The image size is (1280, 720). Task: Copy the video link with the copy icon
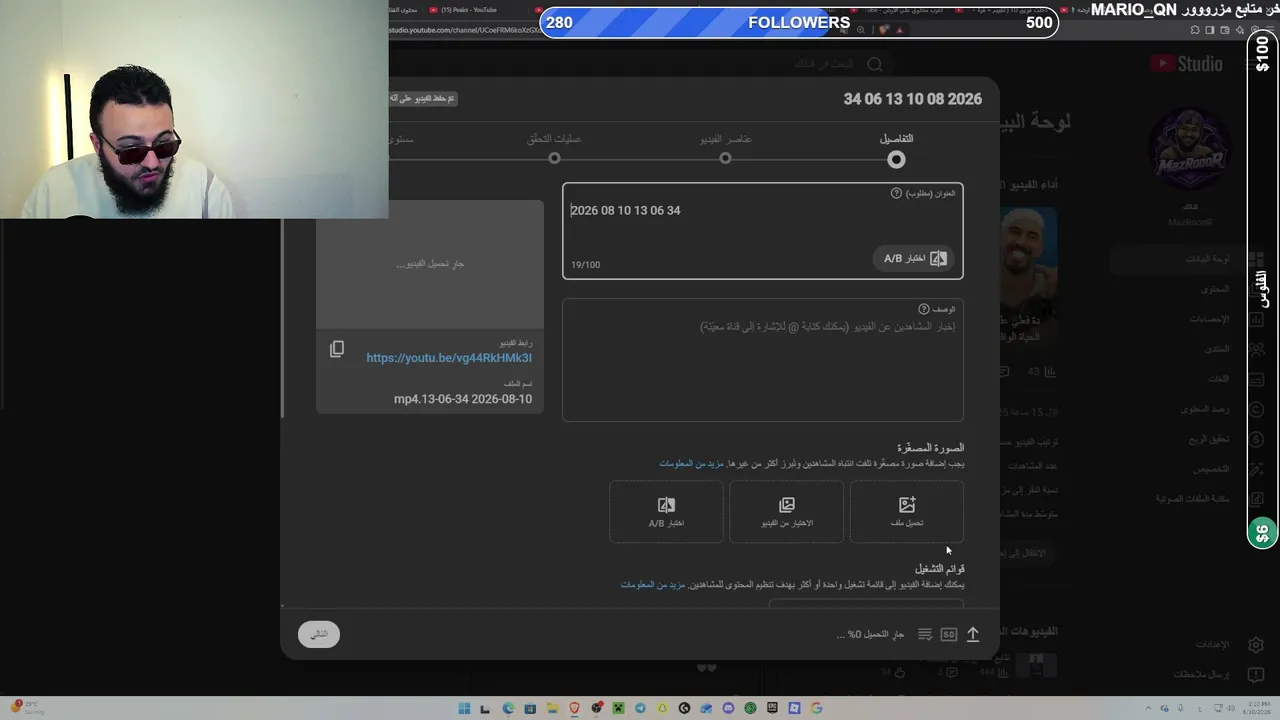coord(337,349)
